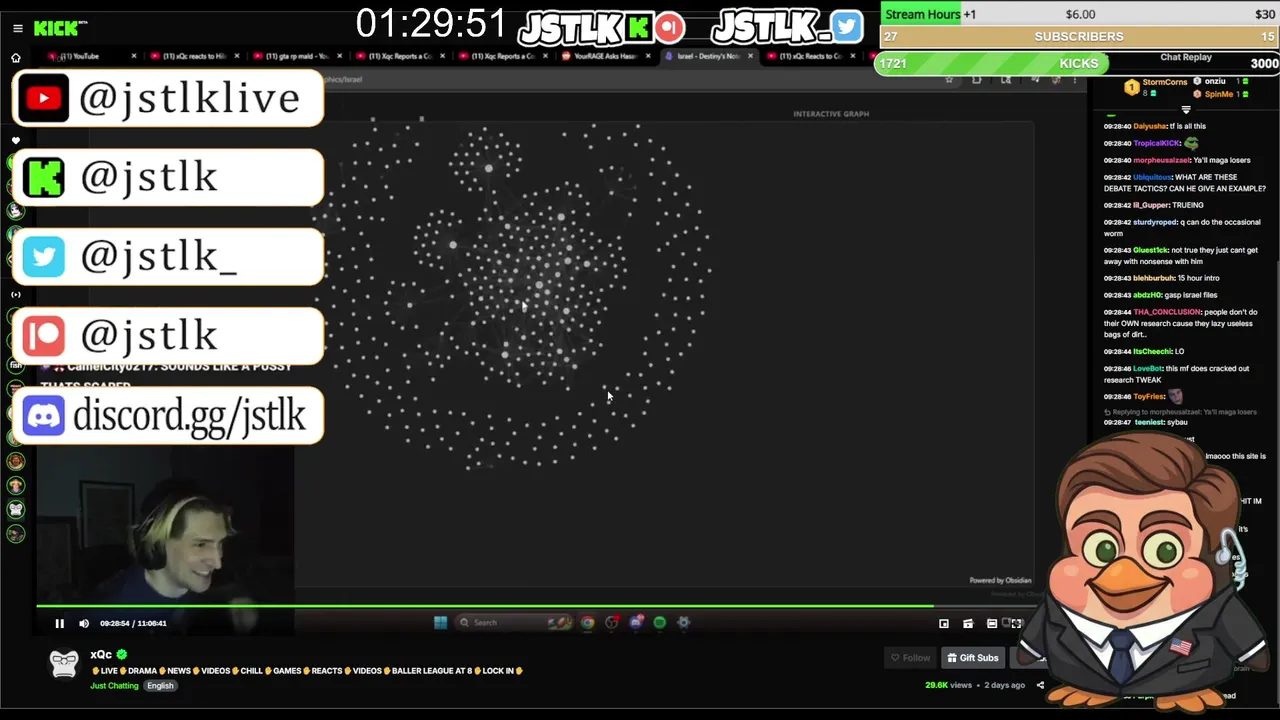Open SpinMe in the gift leaderboard
This screenshot has height=720, width=1280.
pos(1218,94)
